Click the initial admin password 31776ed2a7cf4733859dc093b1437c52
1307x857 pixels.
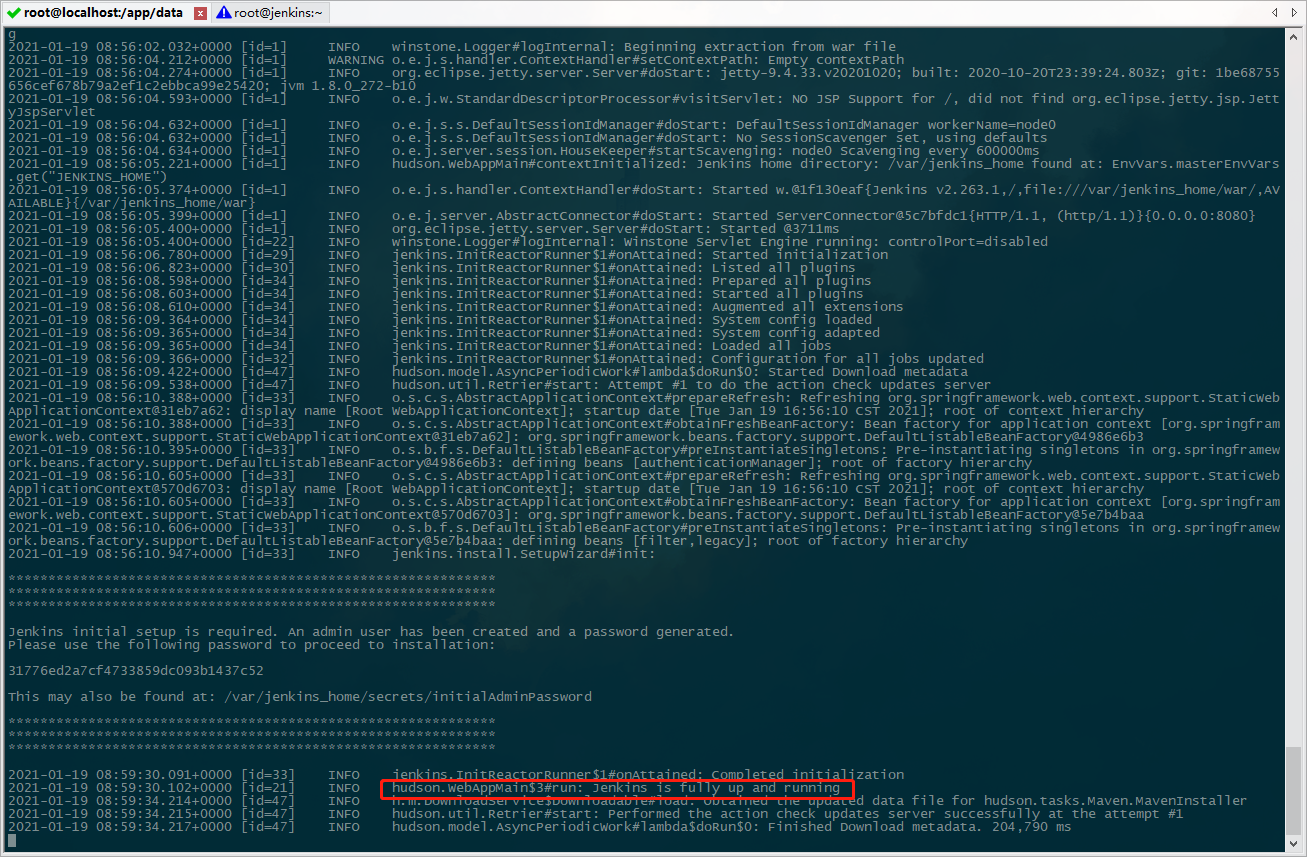(136, 671)
